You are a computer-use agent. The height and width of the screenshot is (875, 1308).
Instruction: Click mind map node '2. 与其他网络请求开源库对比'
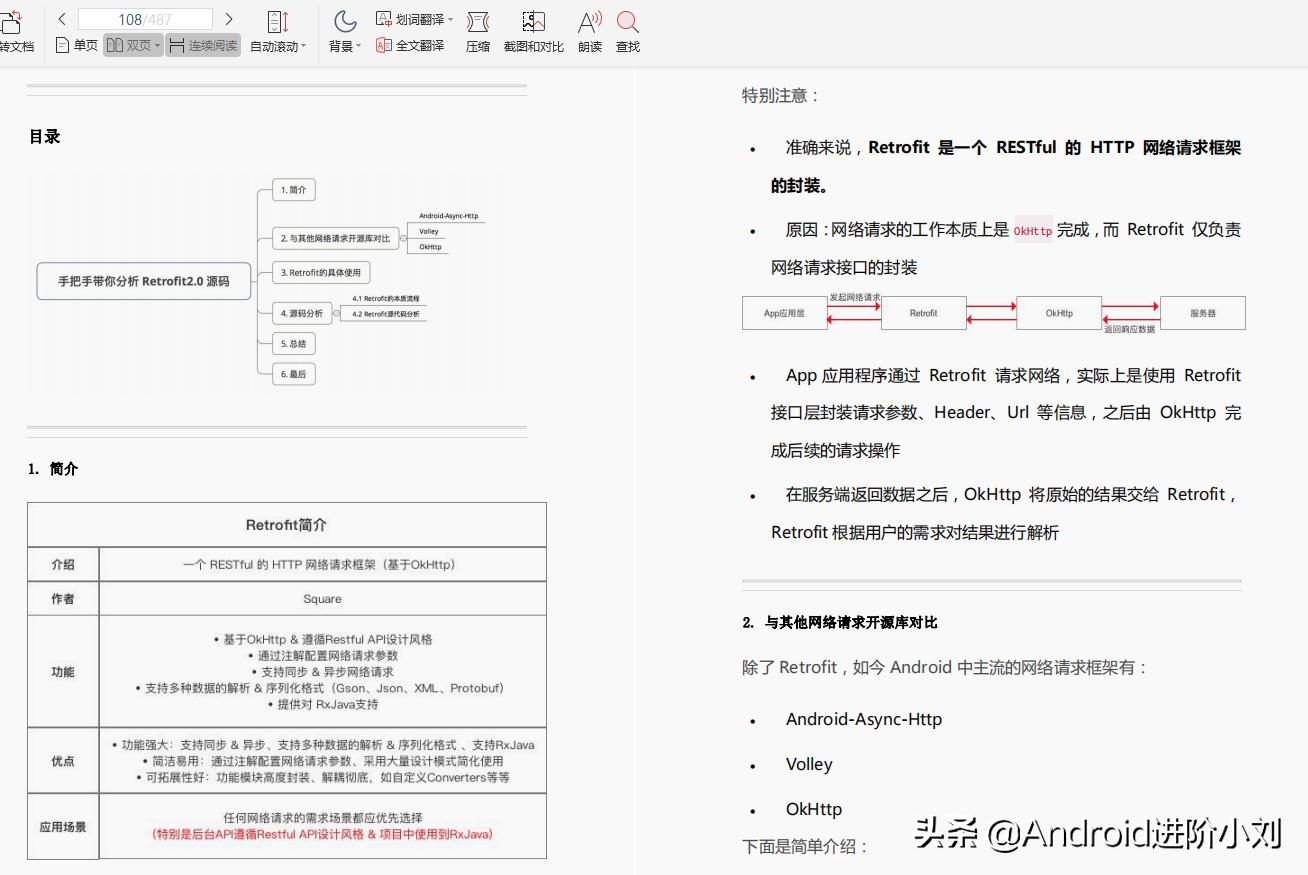point(335,238)
